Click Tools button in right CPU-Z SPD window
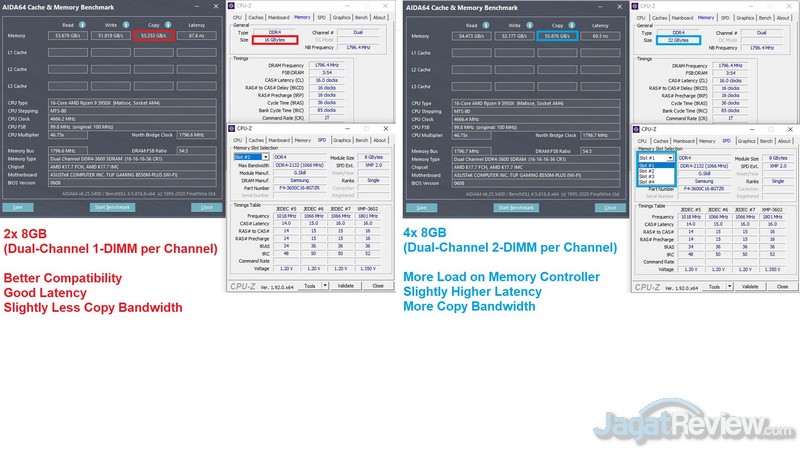Image resolution: width=800 pixels, height=450 pixels. 714,287
